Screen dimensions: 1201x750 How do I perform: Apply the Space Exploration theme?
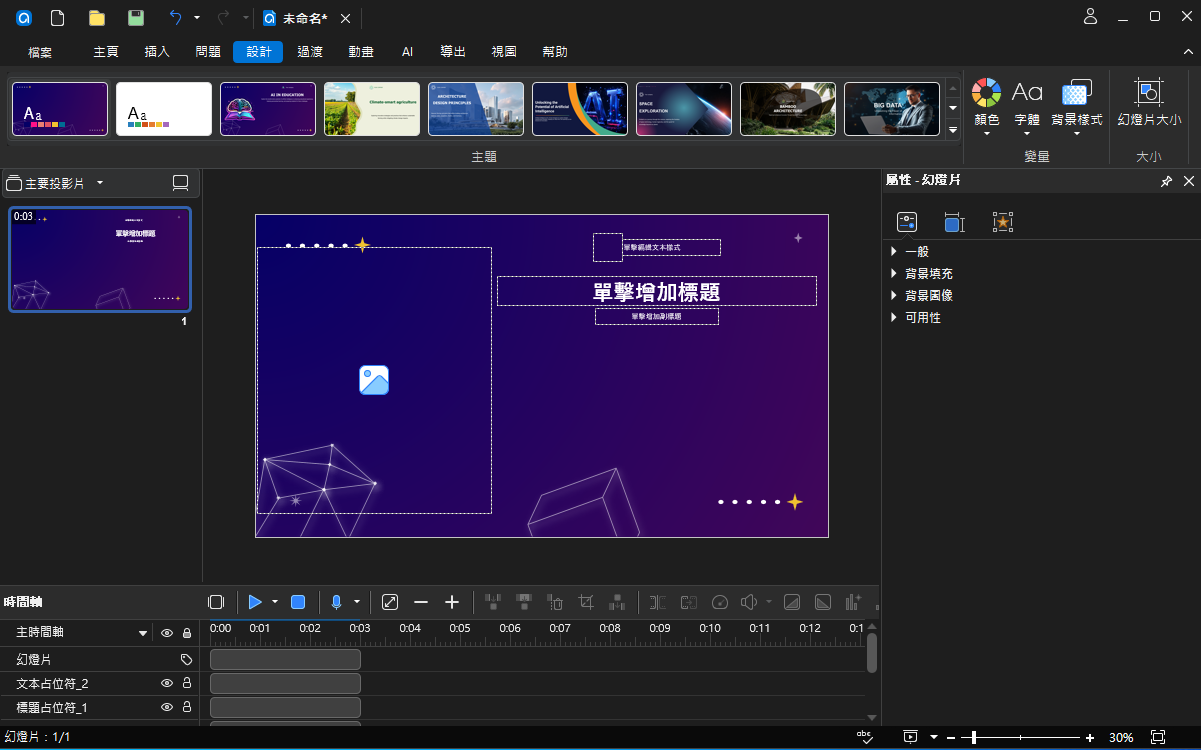[684, 109]
